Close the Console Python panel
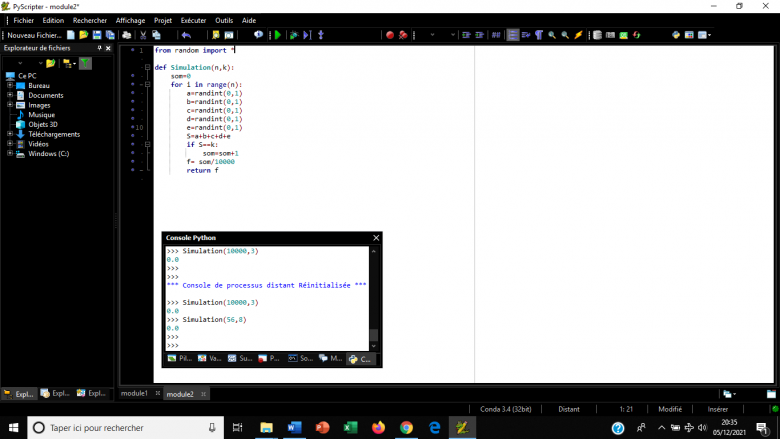The width and height of the screenshot is (780, 439). [376, 238]
